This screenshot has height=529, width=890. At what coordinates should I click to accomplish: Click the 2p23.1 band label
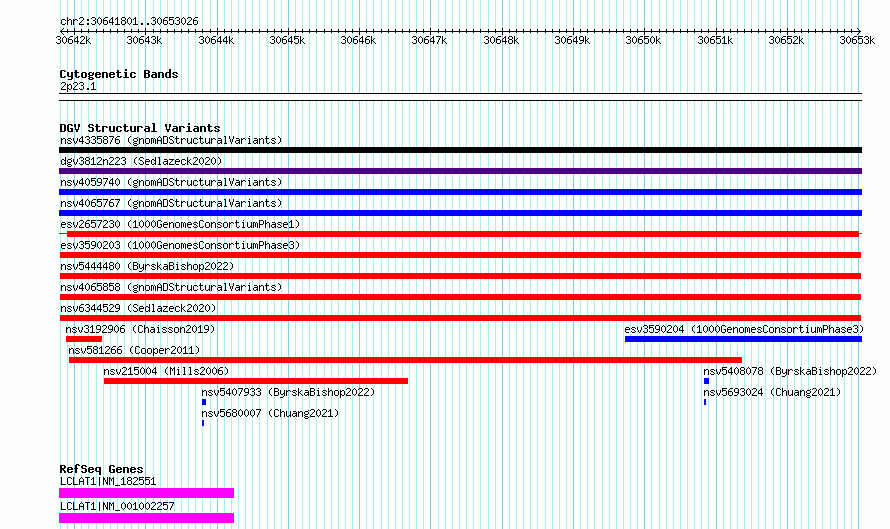coord(78,86)
